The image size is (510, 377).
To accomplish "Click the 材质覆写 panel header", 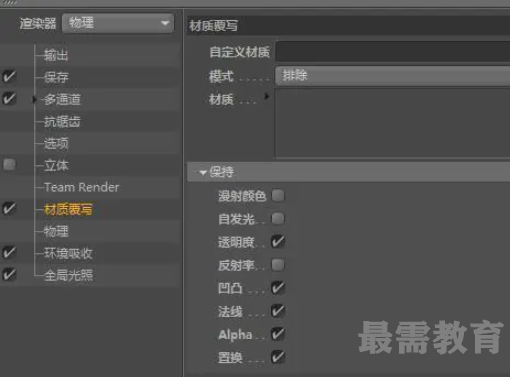I will click(x=349, y=26).
